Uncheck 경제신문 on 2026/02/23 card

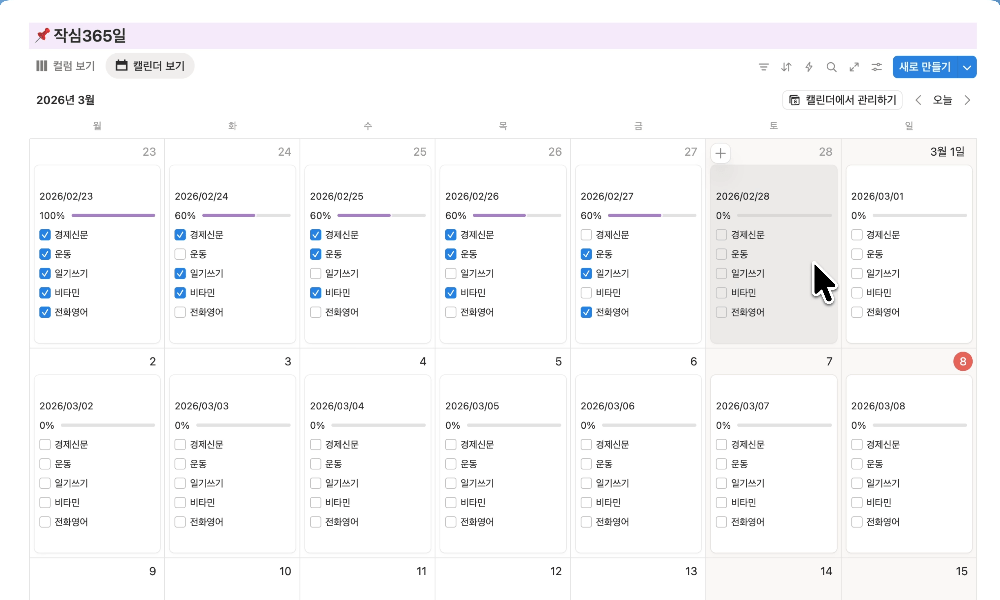pos(45,235)
